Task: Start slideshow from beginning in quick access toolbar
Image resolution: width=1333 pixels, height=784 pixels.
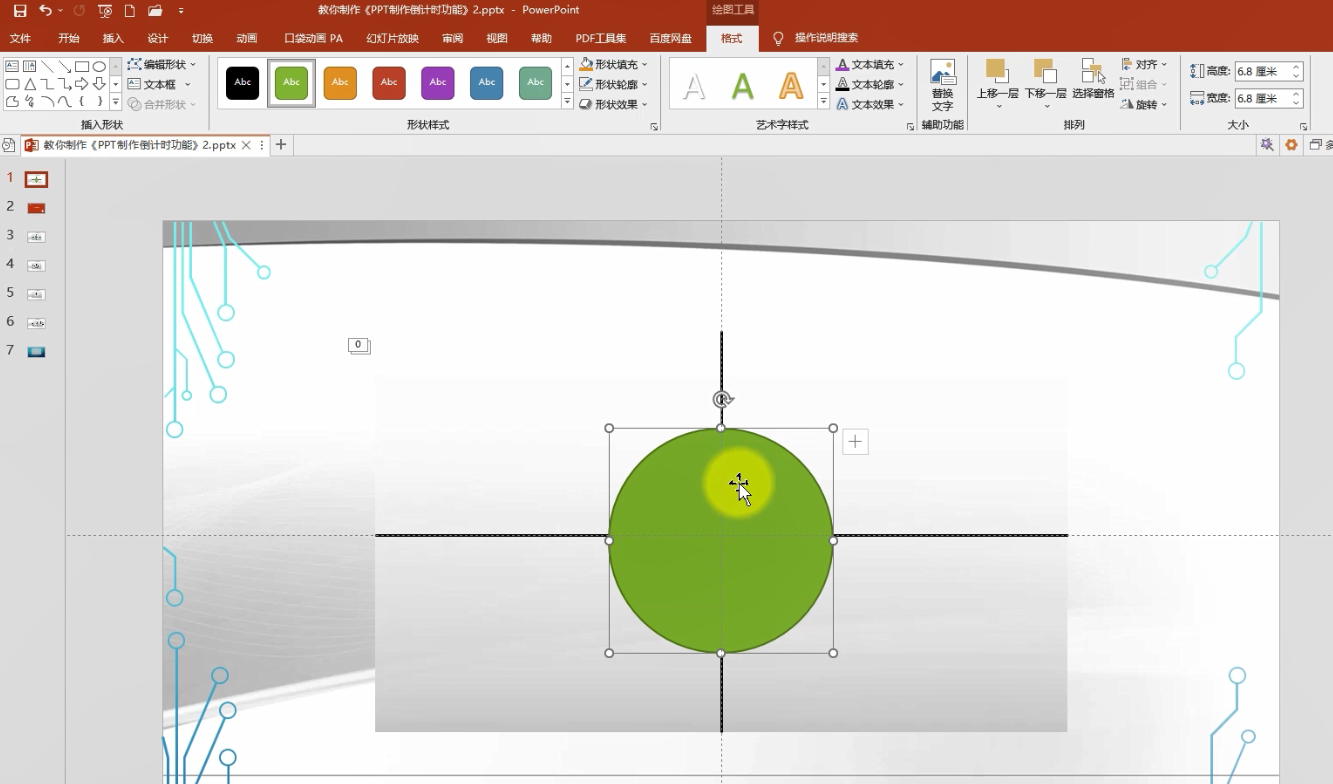Action: pyautogui.click(x=104, y=11)
